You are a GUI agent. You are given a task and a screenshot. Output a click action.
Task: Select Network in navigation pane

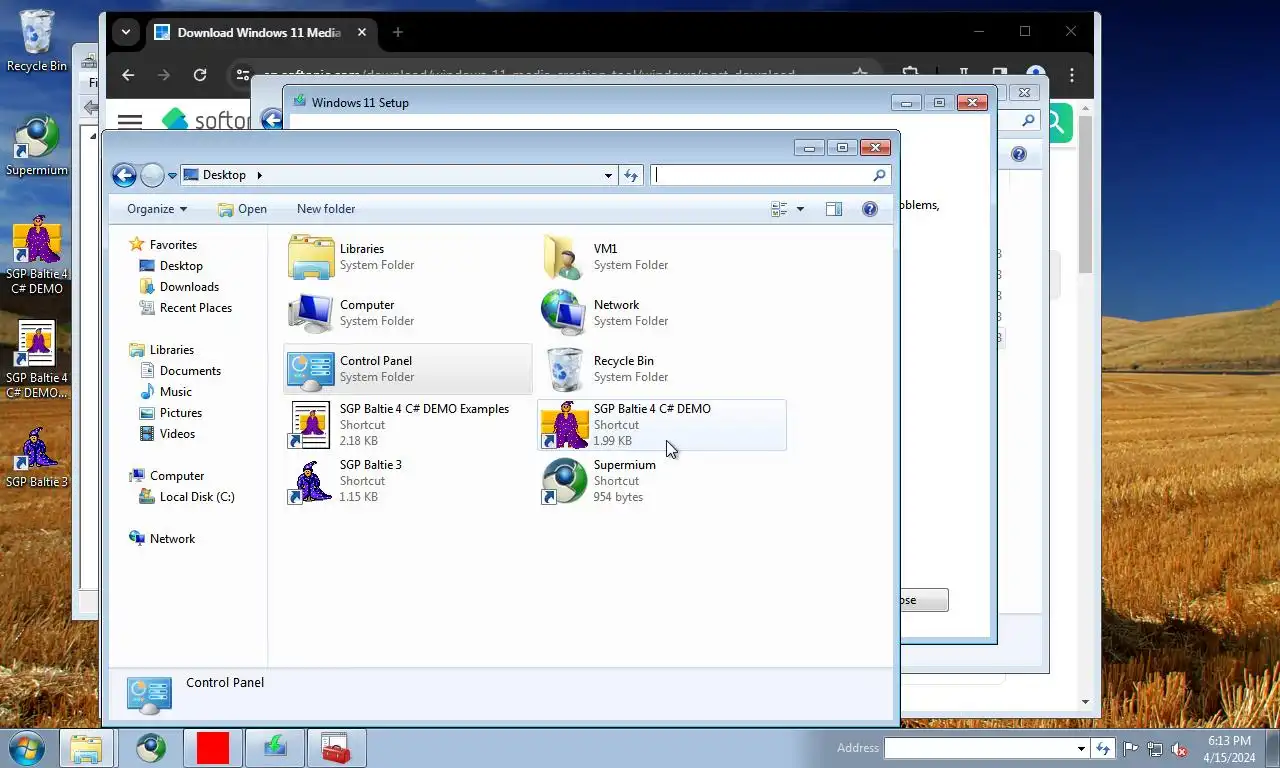pyautogui.click(x=172, y=539)
